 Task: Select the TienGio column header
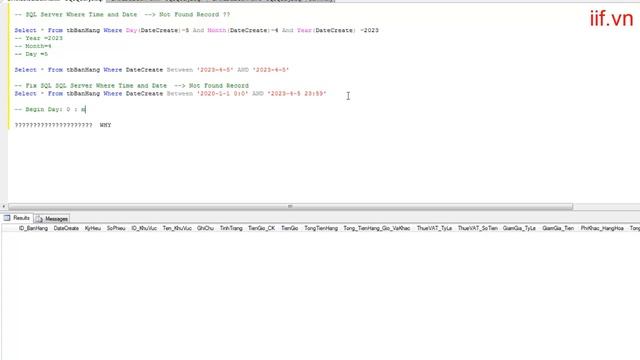click(x=289, y=228)
